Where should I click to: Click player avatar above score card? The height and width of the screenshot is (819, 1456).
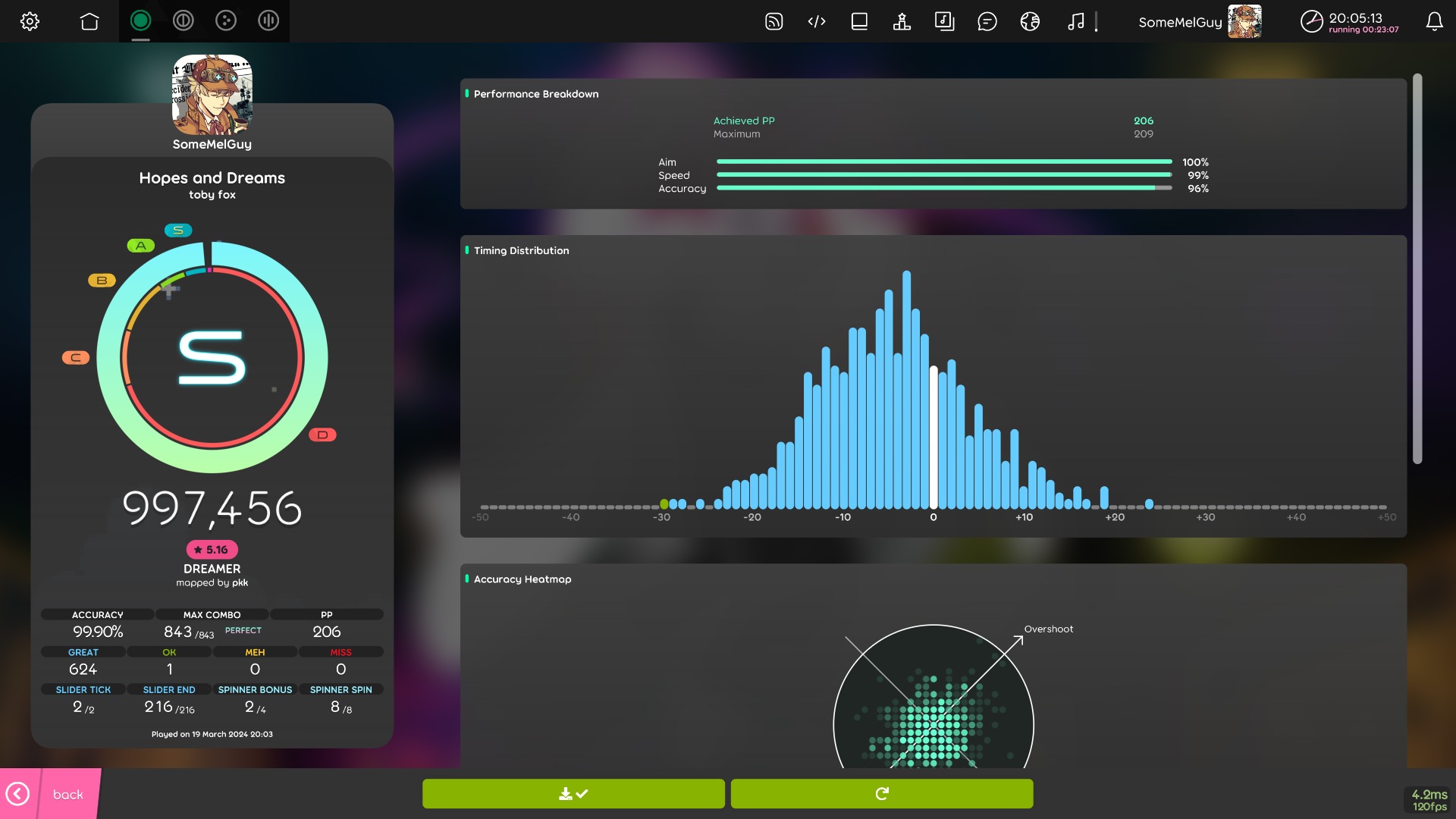[x=212, y=95]
